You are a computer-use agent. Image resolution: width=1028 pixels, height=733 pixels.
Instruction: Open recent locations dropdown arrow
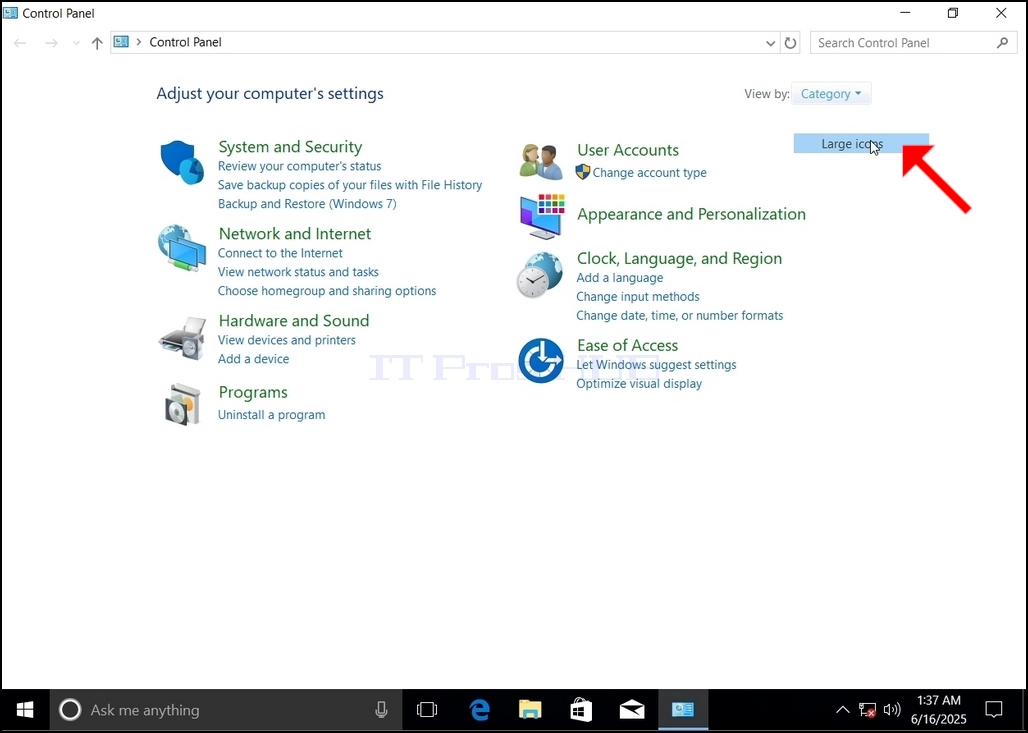(x=76, y=43)
